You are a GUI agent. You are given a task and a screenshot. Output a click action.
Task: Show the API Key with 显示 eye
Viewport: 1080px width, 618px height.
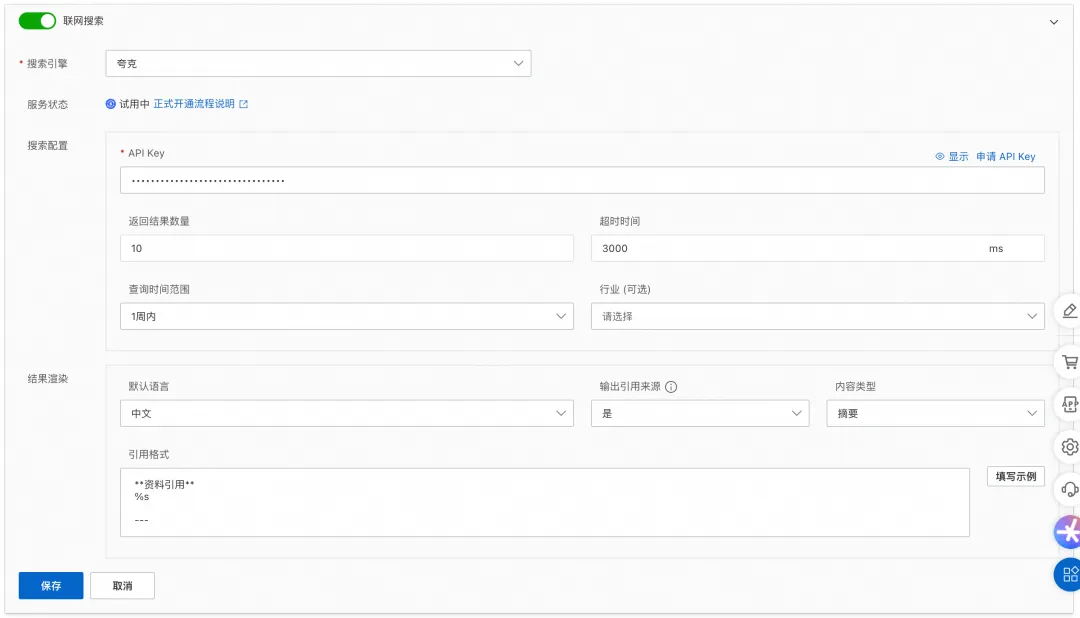pos(951,156)
